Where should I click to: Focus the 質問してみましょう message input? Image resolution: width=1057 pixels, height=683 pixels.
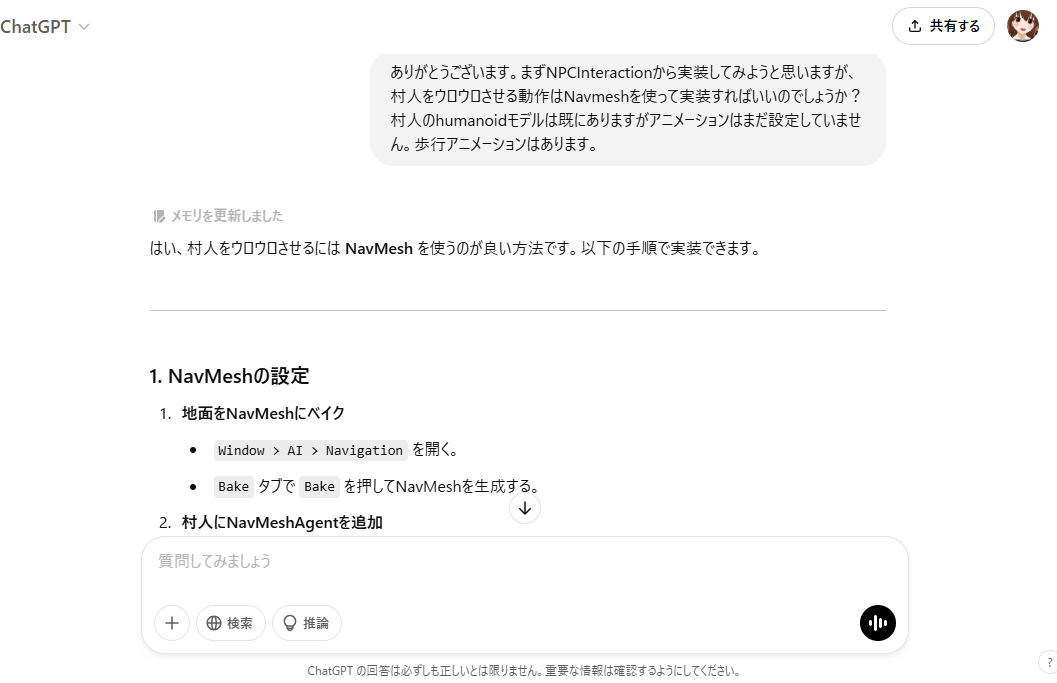point(524,562)
